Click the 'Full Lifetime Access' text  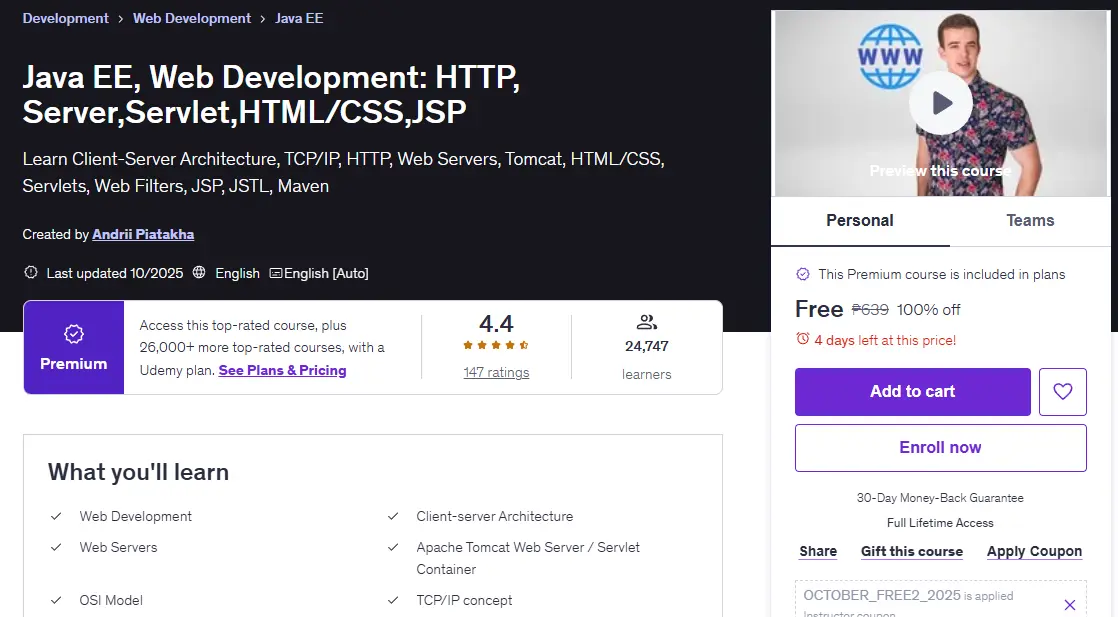click(x=940, y=523)
